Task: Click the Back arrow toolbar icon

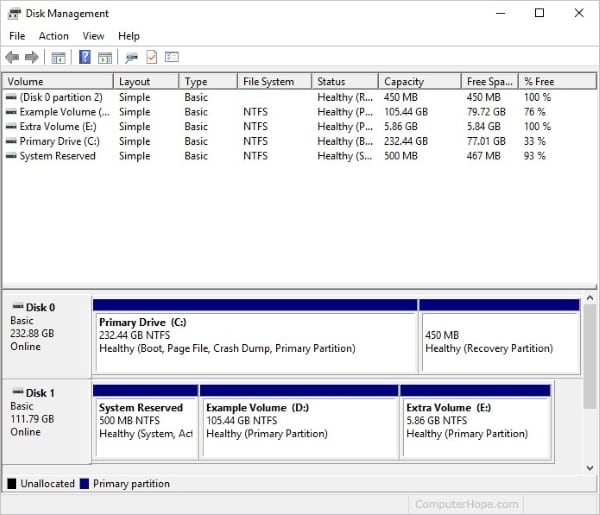Action: (12, 57)
